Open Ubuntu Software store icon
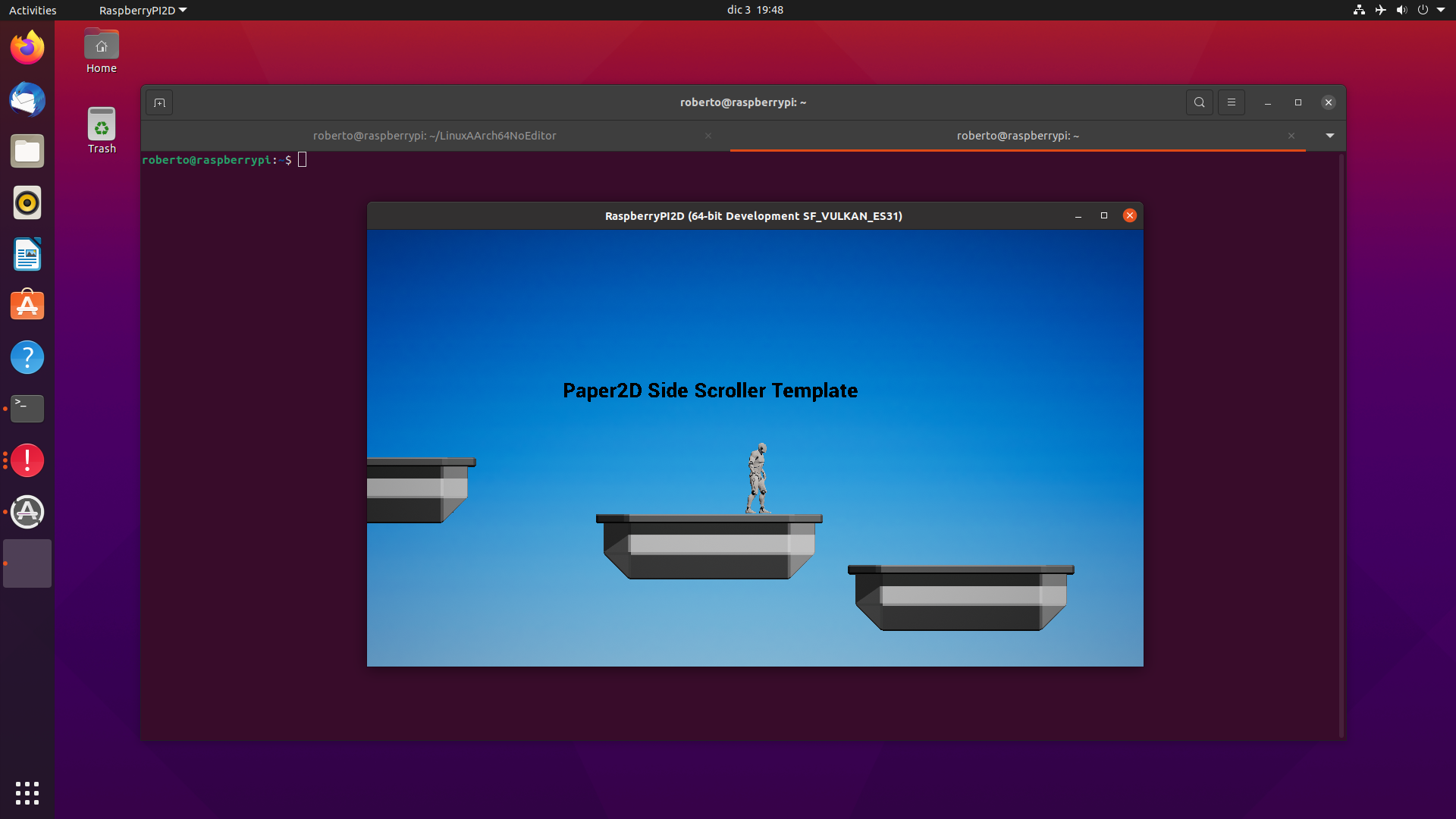 pyautogui.click(x=27, y=306)
